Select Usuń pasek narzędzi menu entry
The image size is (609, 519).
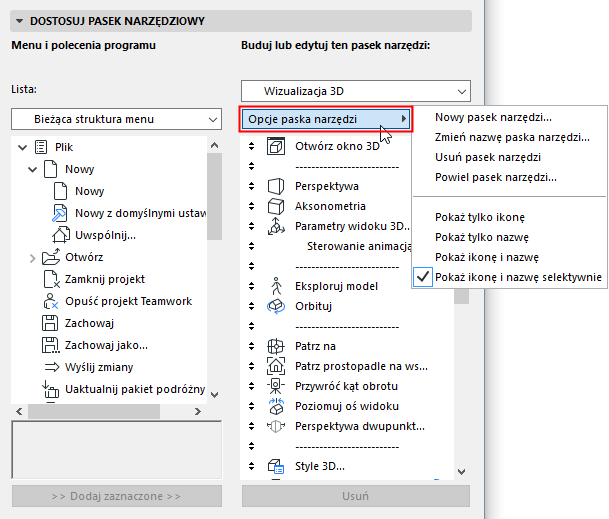(x=509, y=157)
